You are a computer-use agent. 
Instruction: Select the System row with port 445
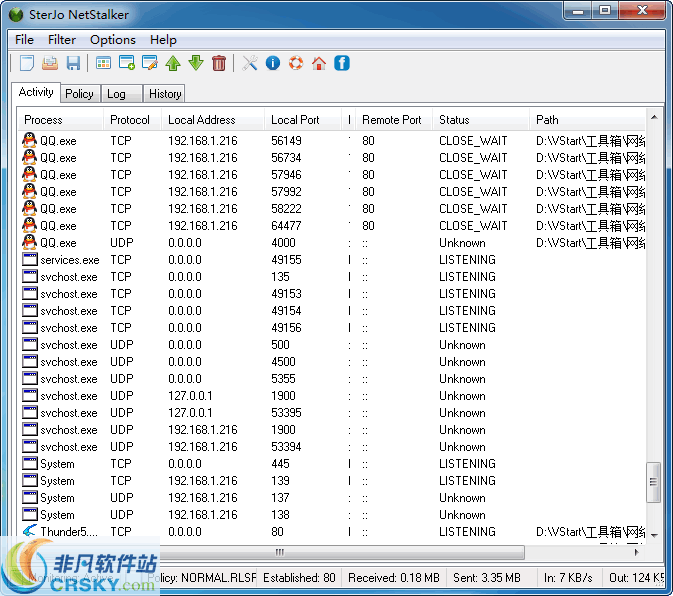pos(332,463)
